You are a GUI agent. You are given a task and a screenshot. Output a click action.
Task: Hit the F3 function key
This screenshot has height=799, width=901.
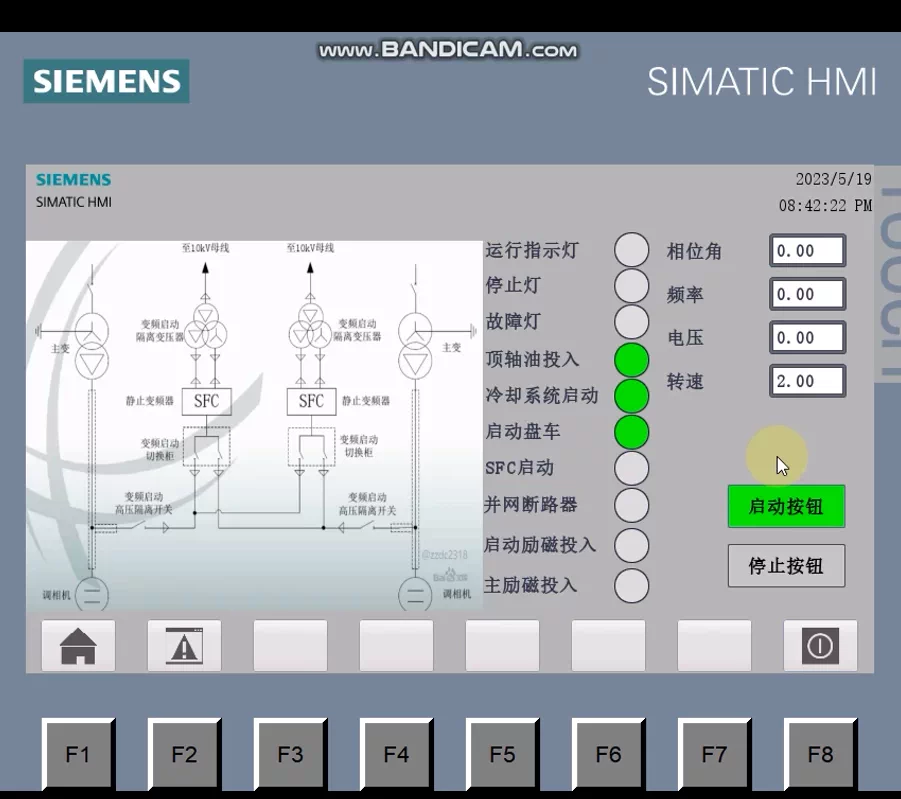290,754
